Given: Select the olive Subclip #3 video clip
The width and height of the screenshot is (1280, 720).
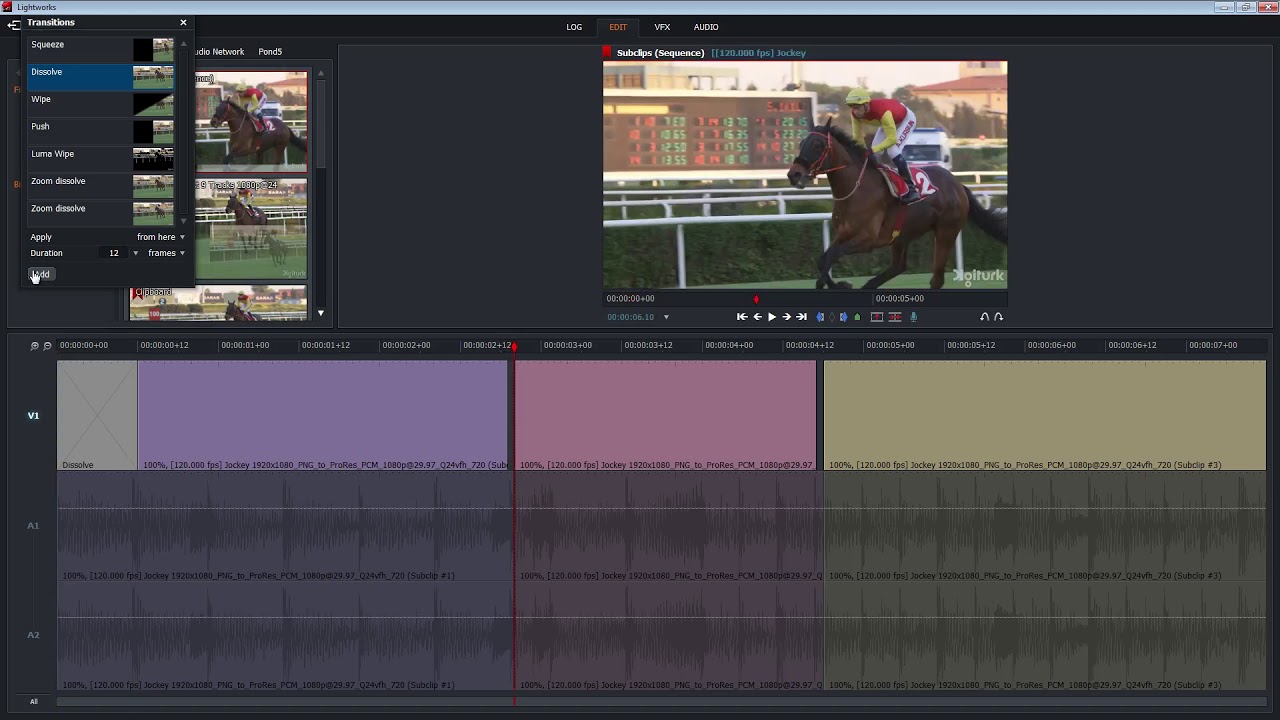Looking at the screenshot, I should (1045, 415).
